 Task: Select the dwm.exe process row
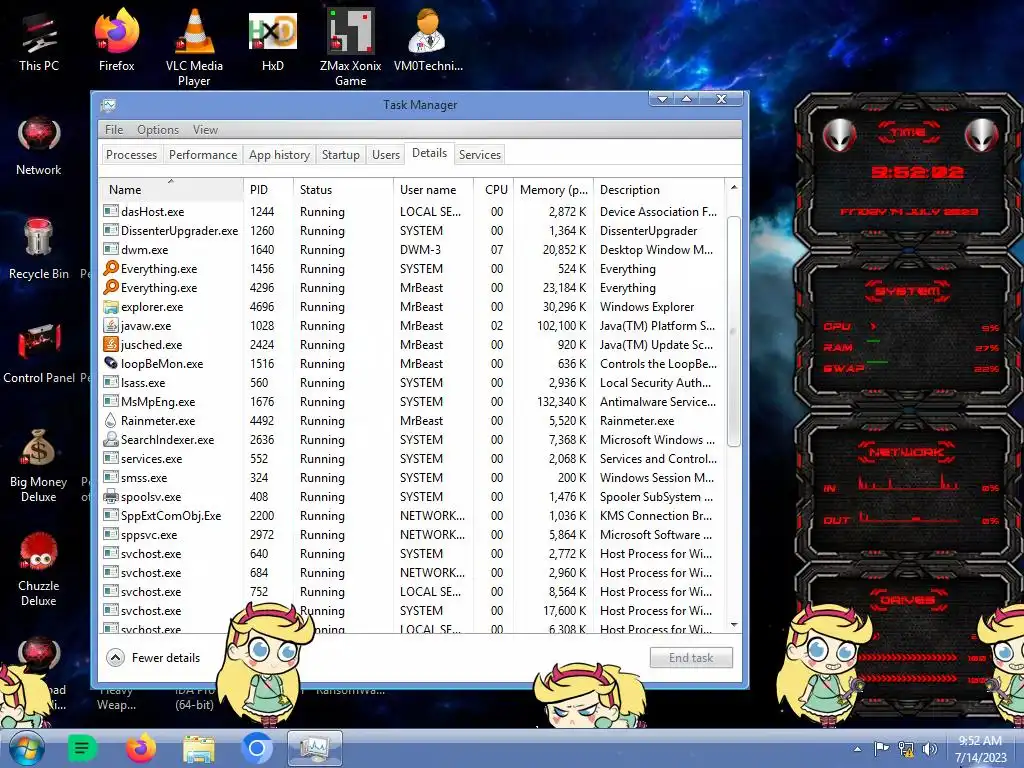(411, 249)
